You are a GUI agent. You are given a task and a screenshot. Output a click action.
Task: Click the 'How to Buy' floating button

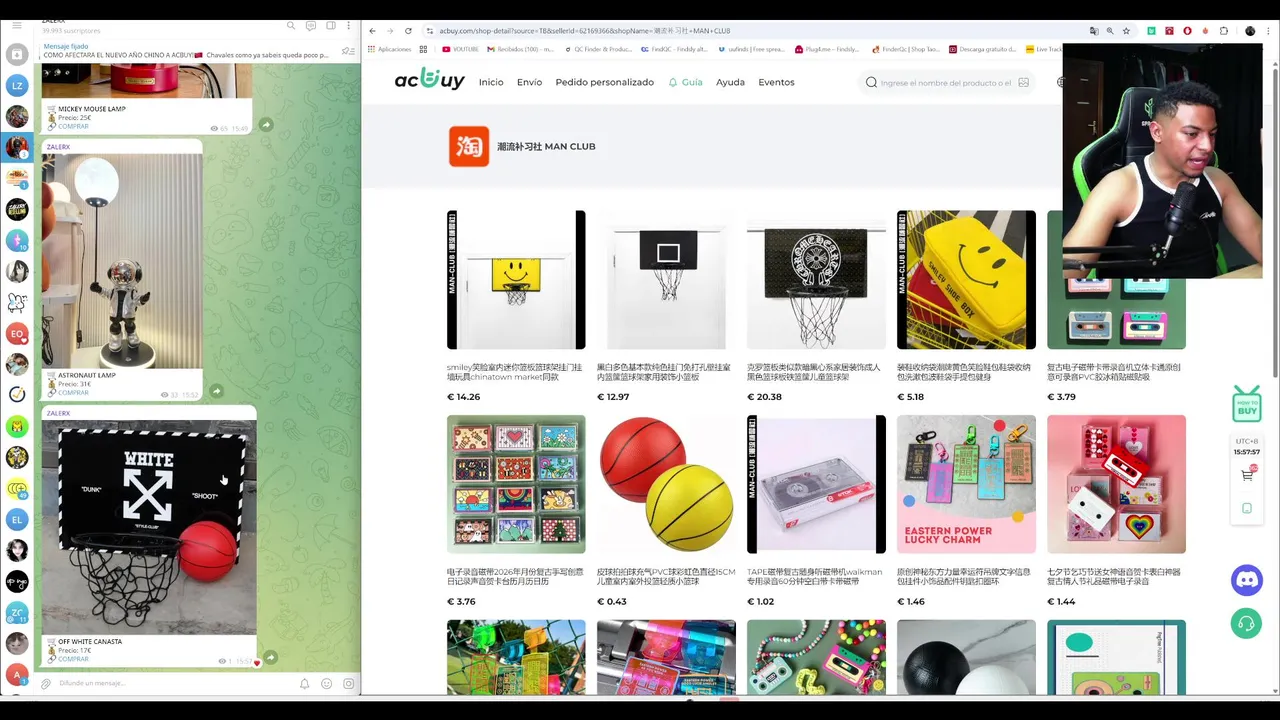tap(1246, 404)
